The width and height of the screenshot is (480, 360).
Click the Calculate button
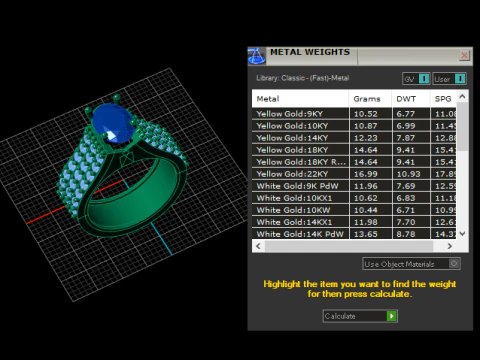click(360, 316)
